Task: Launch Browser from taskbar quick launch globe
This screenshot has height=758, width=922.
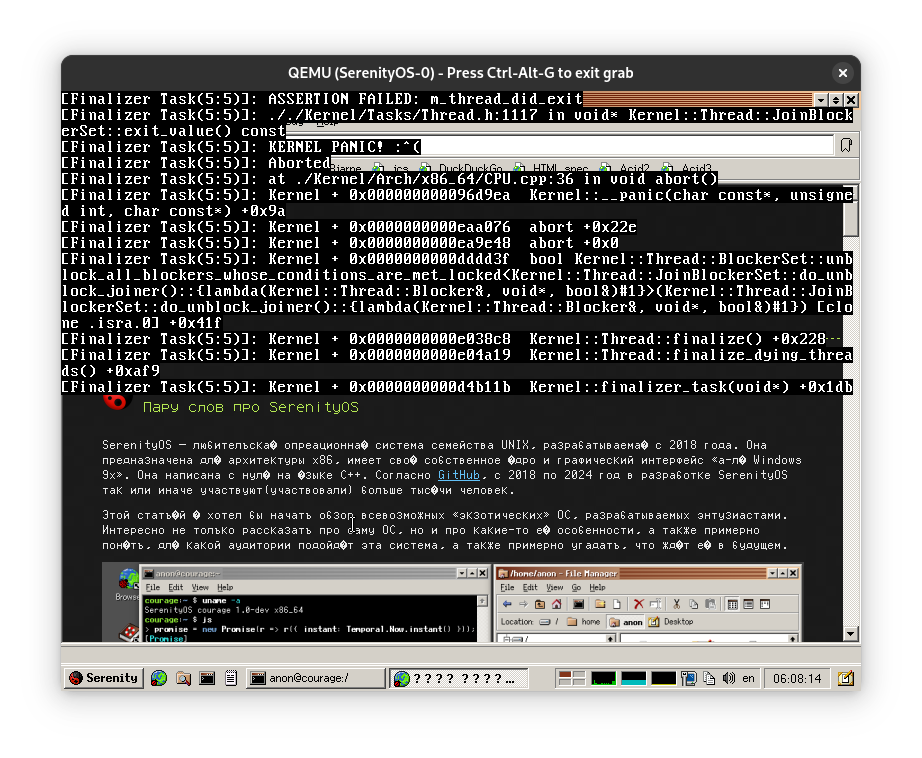Action: 159,678
